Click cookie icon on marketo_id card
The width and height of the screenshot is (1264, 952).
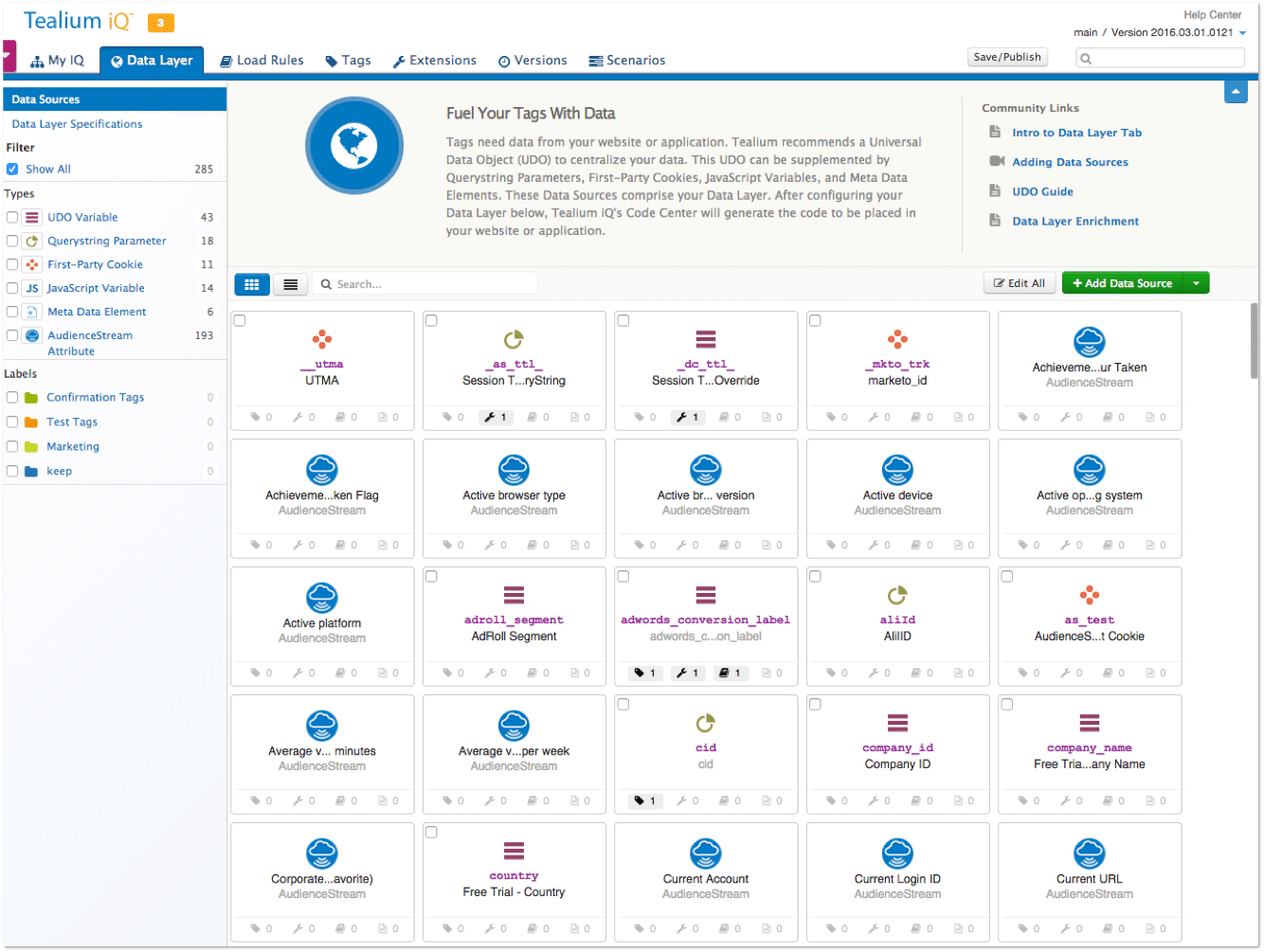click(897, 339)
